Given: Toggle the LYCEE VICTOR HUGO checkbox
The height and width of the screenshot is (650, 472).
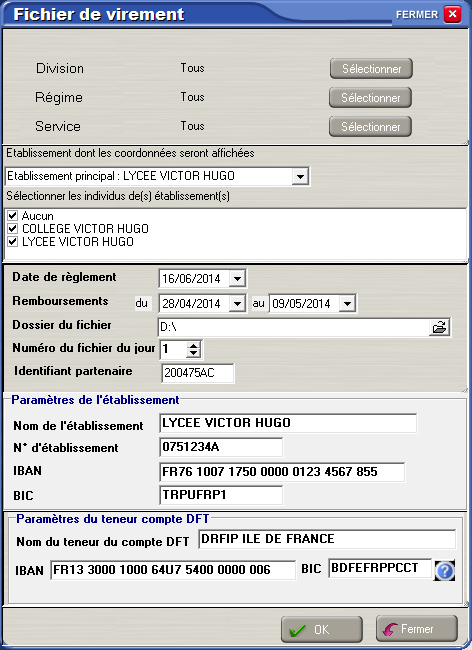Looking at the screenshot, I should 13,242.
